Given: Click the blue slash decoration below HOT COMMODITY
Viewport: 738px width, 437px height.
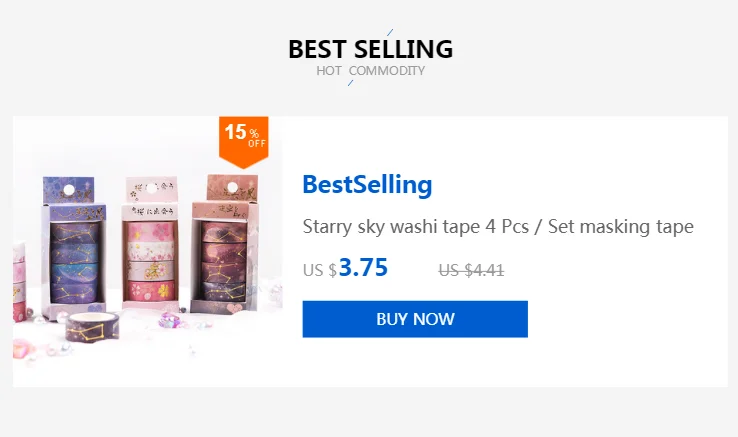Looking at the screenshot, I should coord(350,83).
